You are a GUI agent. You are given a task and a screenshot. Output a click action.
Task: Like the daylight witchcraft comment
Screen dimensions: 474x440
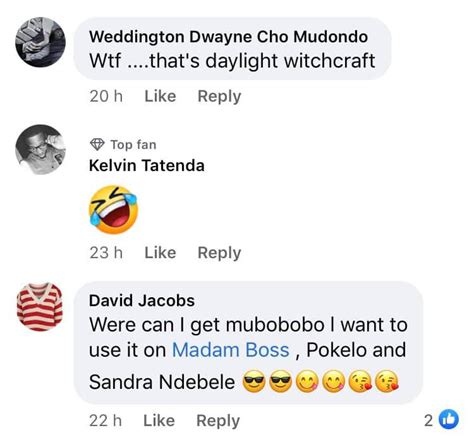click(x=160, y=96)
